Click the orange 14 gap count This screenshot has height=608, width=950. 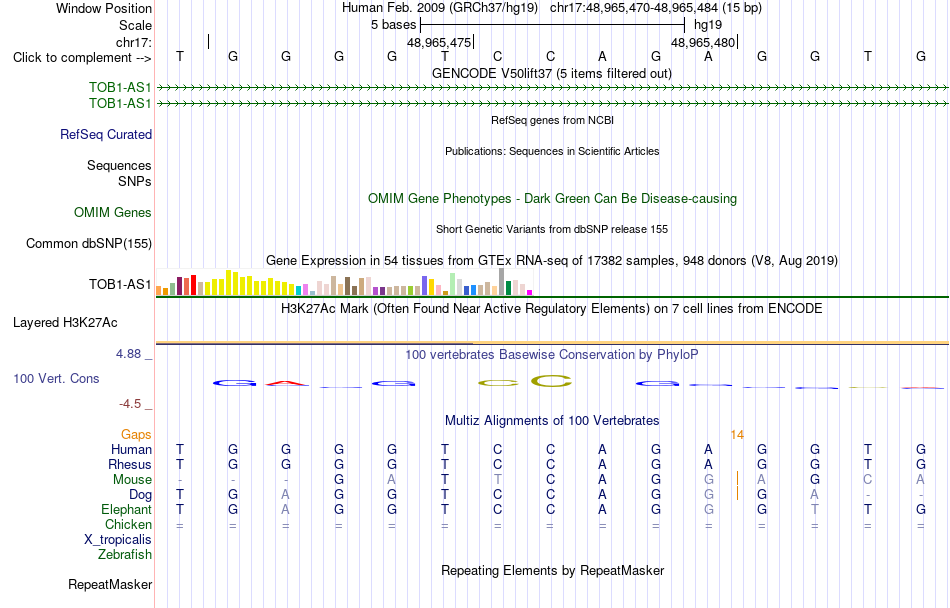pos(737,435)
